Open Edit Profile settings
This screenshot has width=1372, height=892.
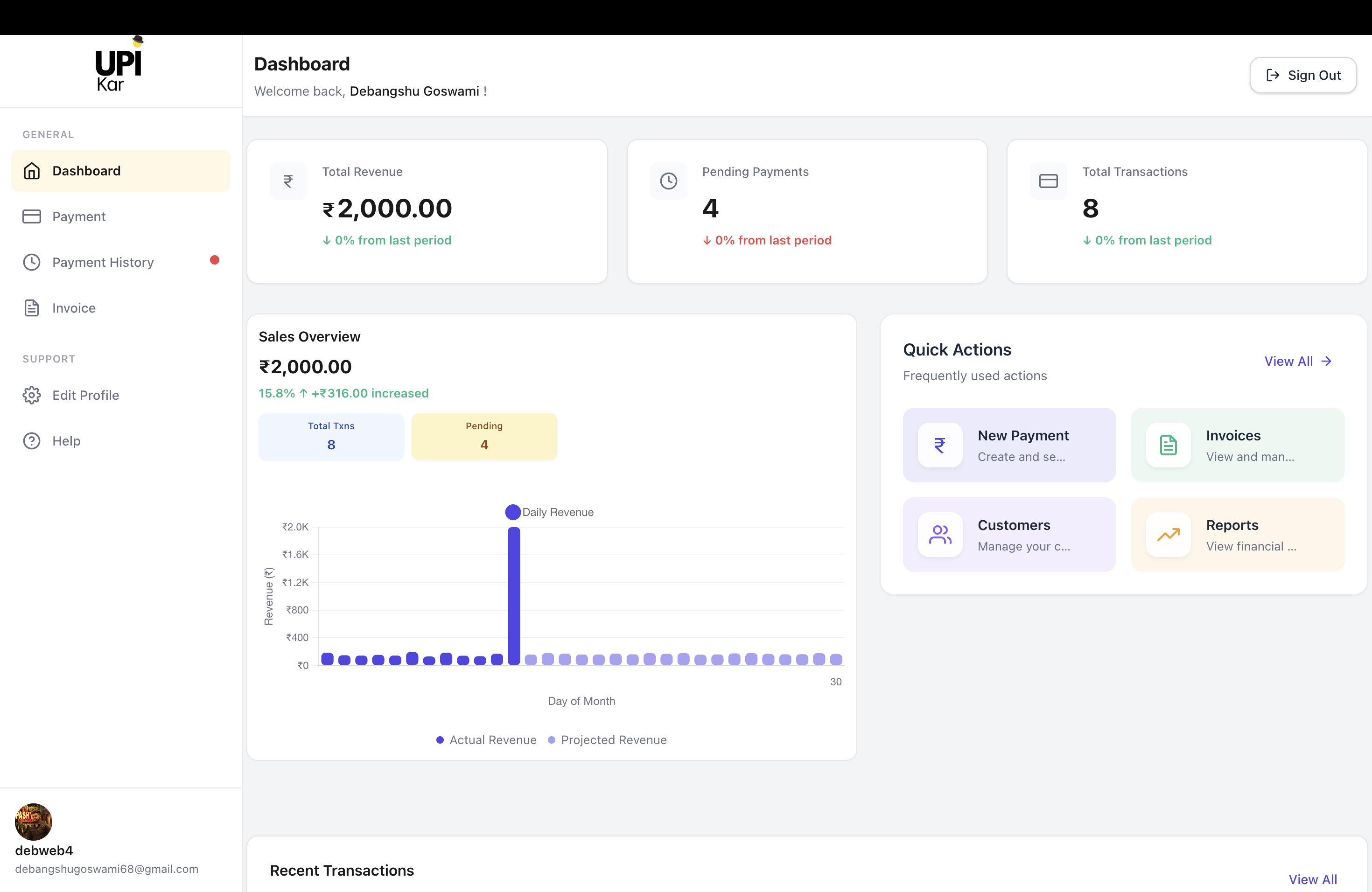(x=85, y=395)
